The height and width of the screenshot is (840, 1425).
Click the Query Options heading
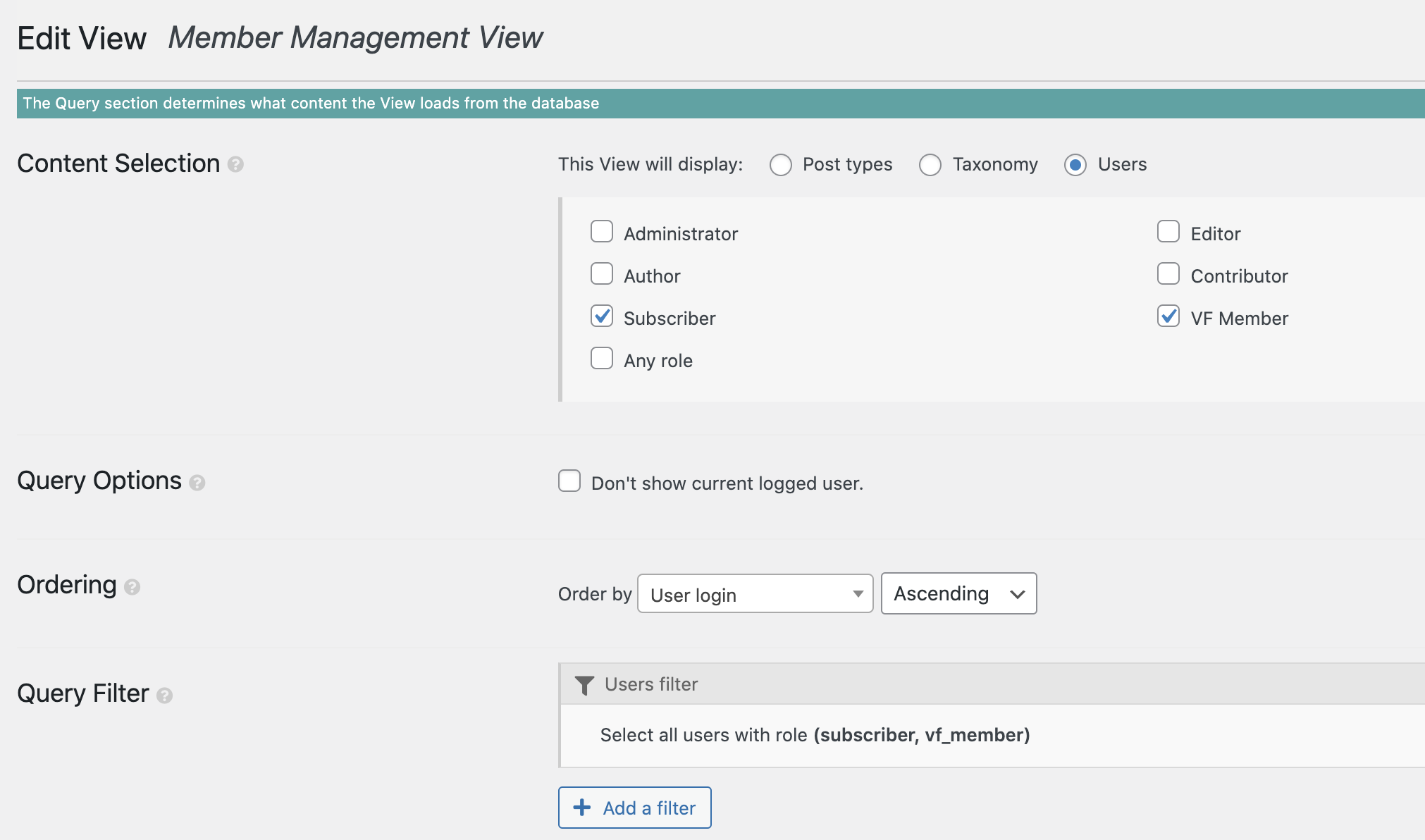pos(99,481)
